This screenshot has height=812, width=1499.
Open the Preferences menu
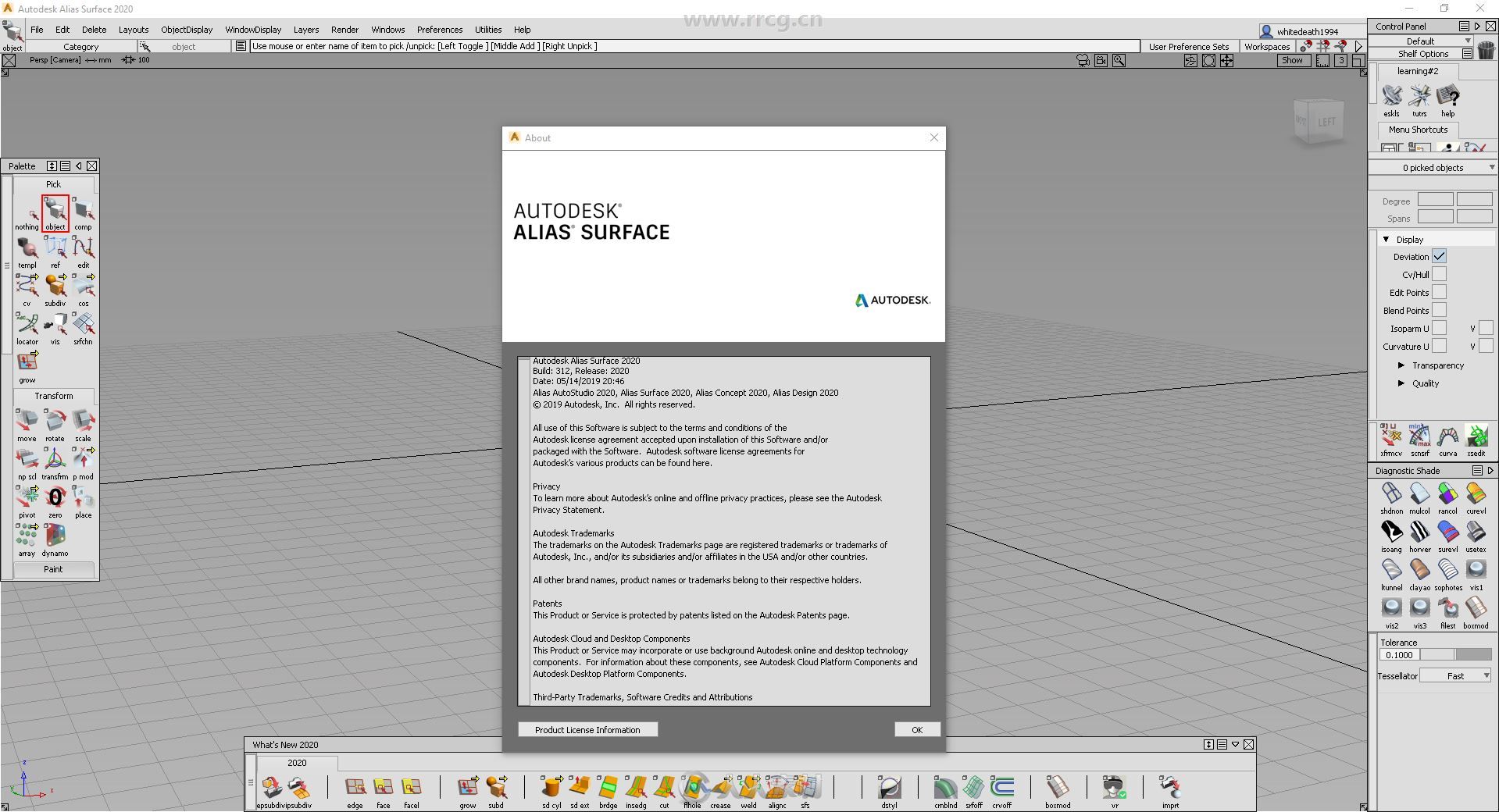(x=440, y=30)
